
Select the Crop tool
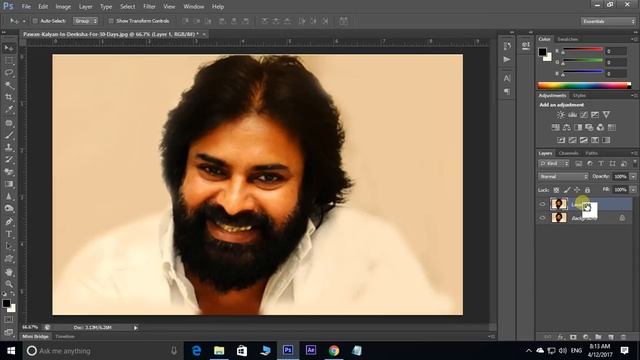coord(9,98)
